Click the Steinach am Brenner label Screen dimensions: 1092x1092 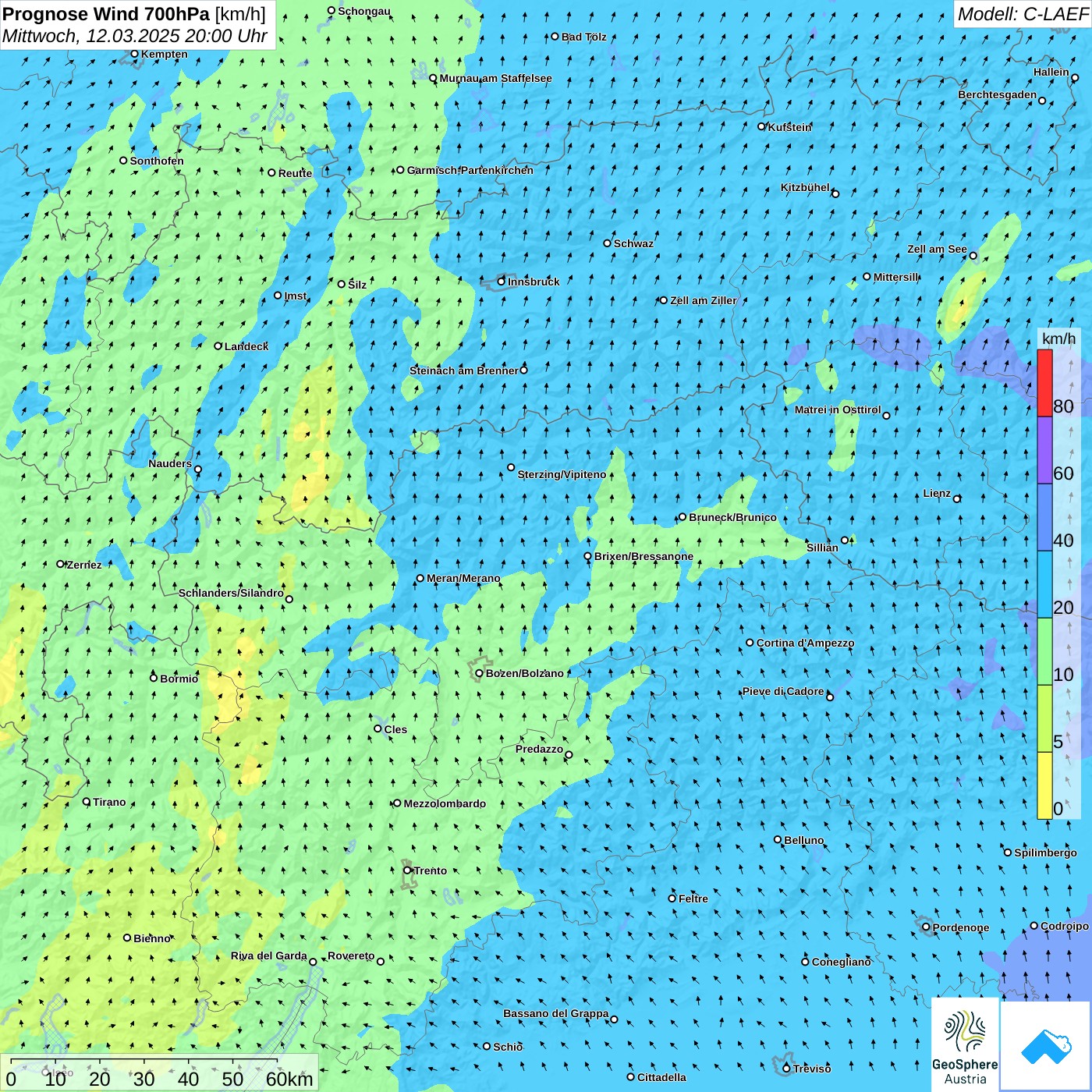(x=464, y=370)
